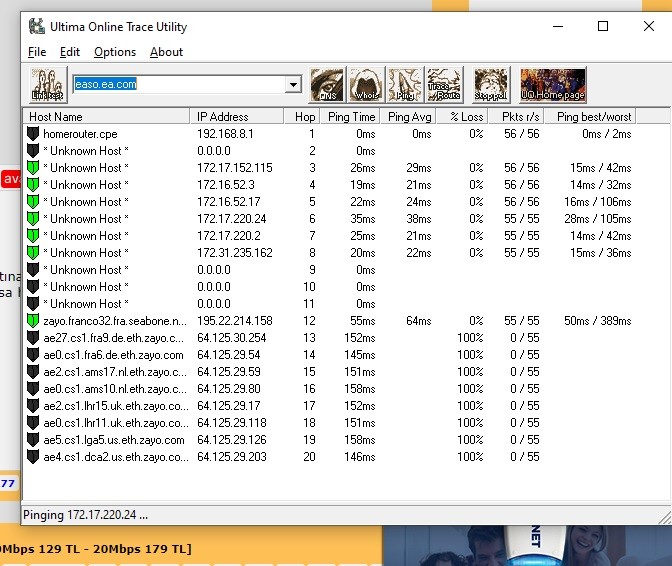Click shield icon of ae2.cs1.ams17 row
672x566 pixels.
coord(33,371)
